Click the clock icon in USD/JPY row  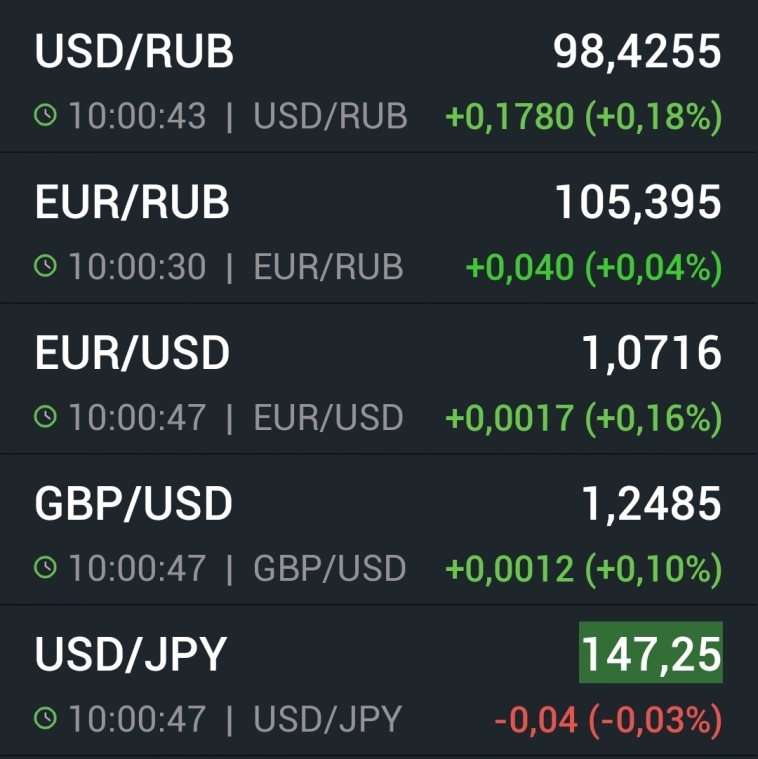click(x=46, y=719)
